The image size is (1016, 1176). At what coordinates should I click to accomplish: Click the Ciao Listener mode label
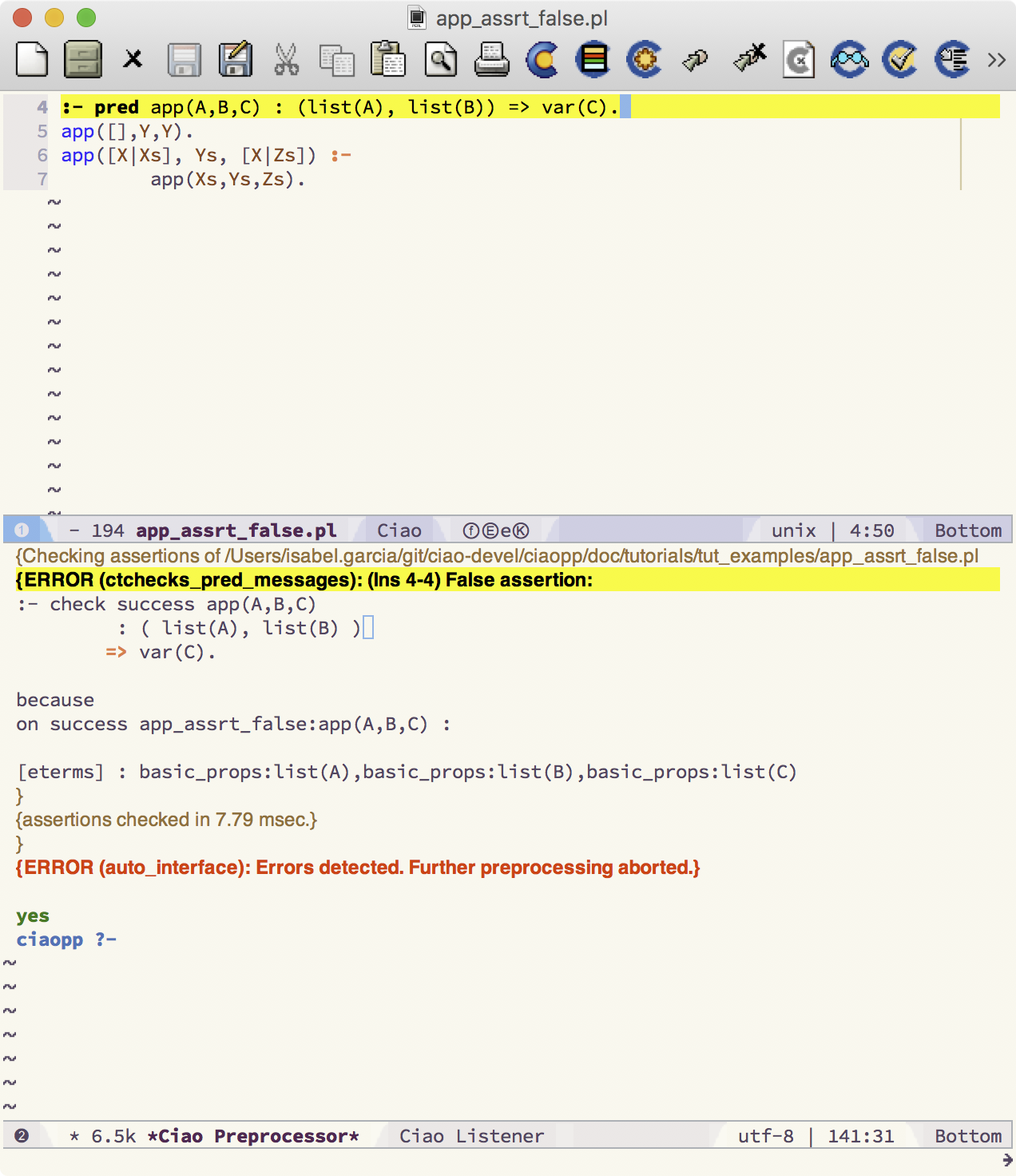pos(471,1136)
